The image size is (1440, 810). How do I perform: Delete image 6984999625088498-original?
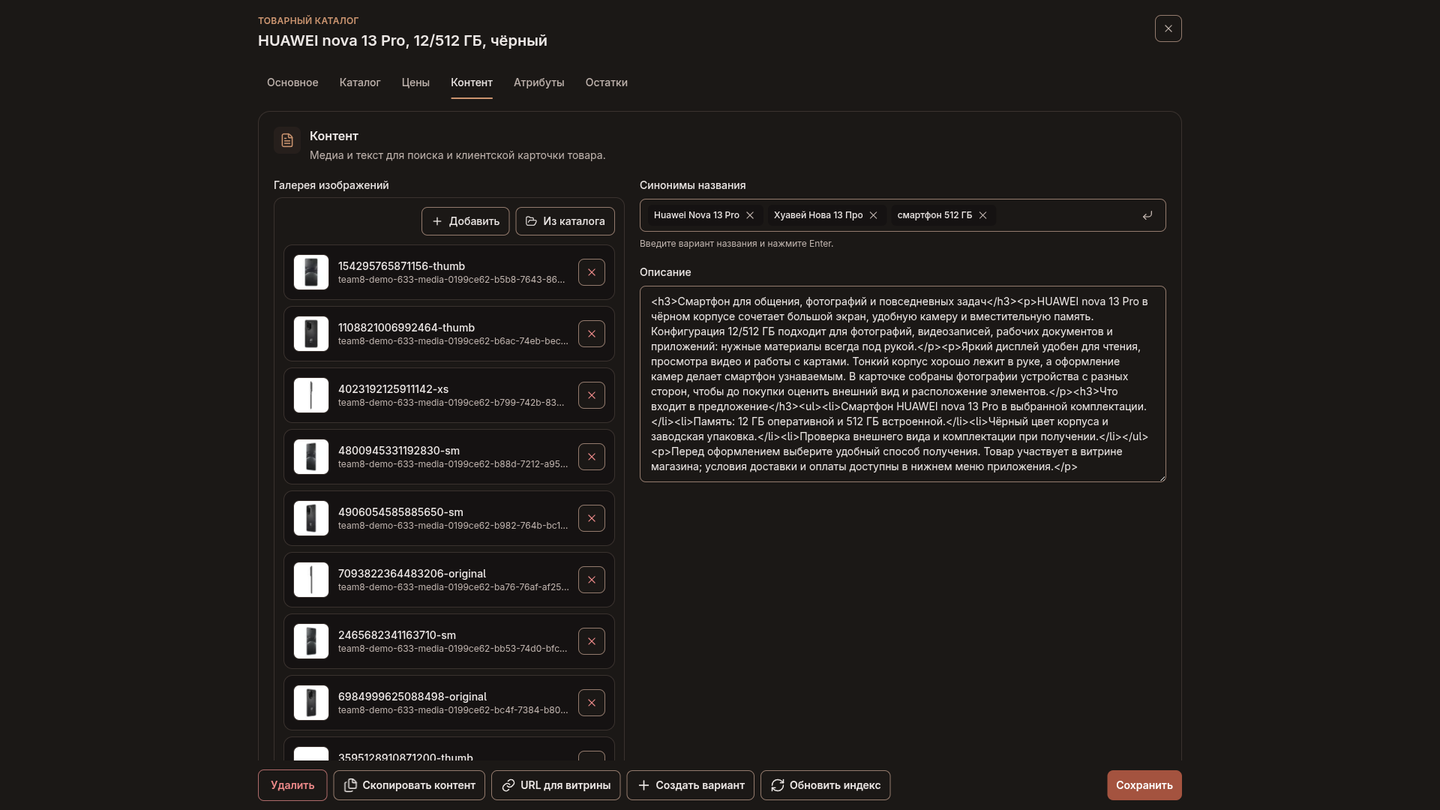tap(591, 703)
